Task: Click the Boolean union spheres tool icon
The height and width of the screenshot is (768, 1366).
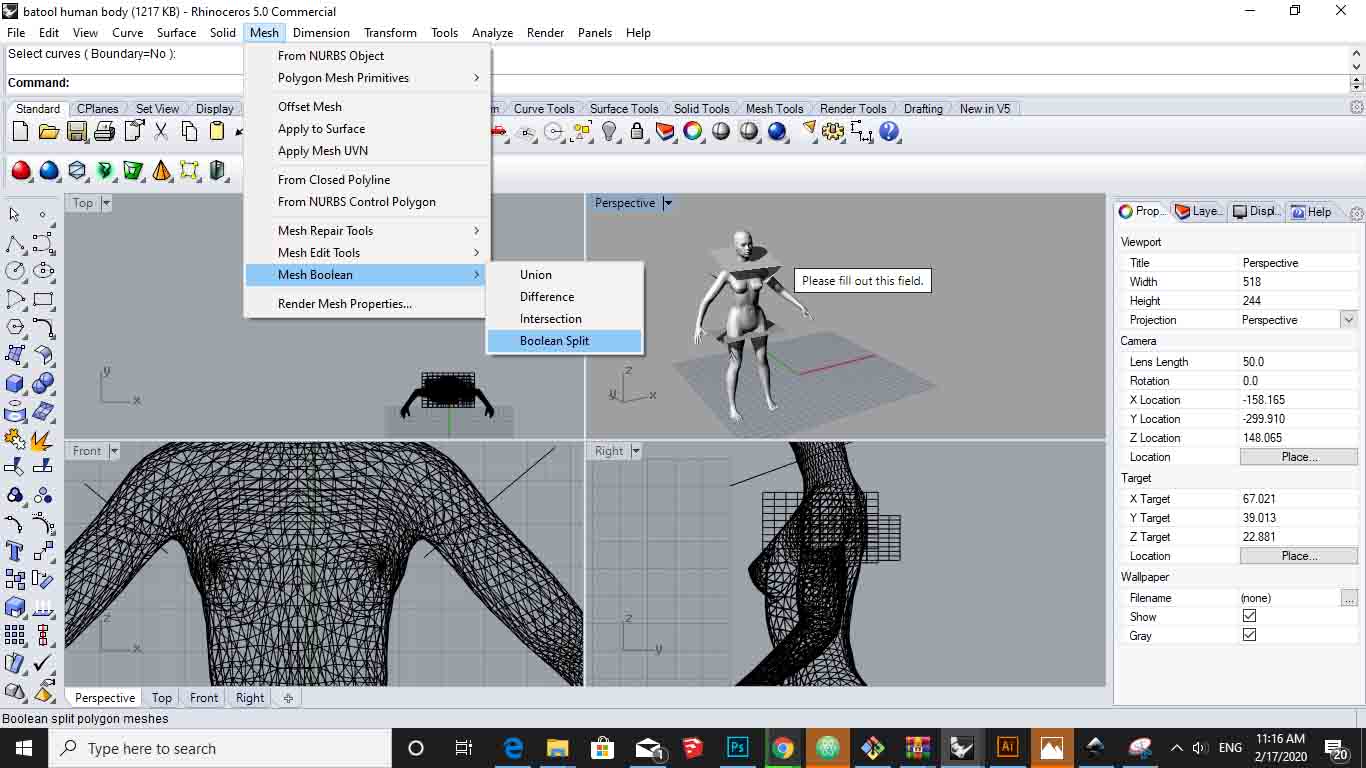Action: click(43, 383)
